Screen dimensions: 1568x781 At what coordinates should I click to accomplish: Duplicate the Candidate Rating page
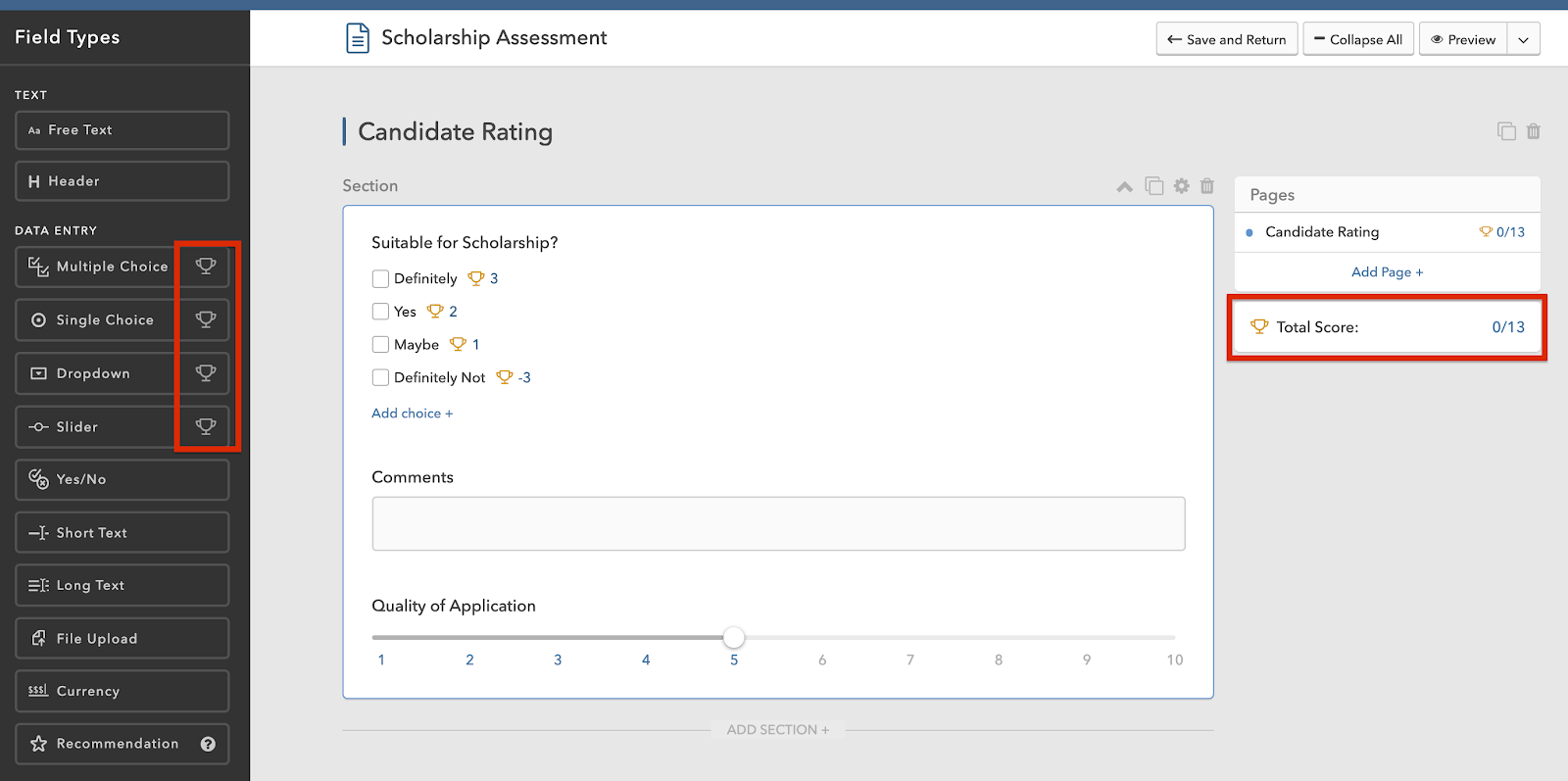coord(1506,131)
